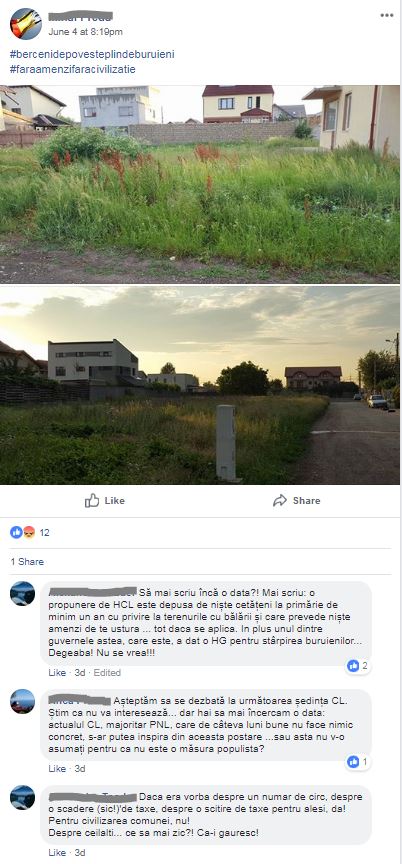View the first photo of overgrown weeds
Viewport: 402px width, 864px height.
click(x=200, y=183)
